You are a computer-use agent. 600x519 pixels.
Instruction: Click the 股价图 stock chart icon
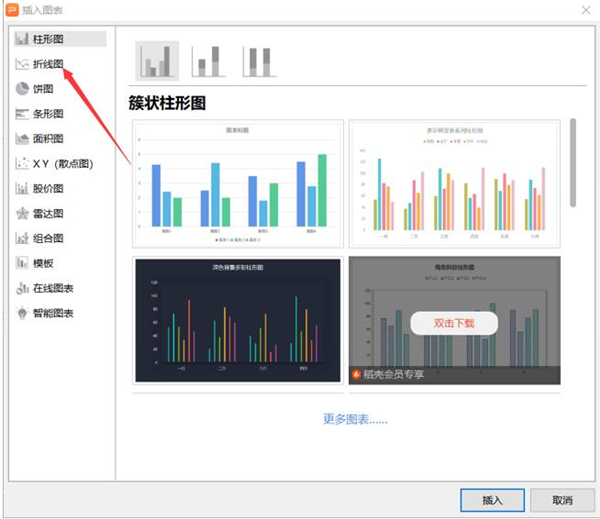[22, 188]
